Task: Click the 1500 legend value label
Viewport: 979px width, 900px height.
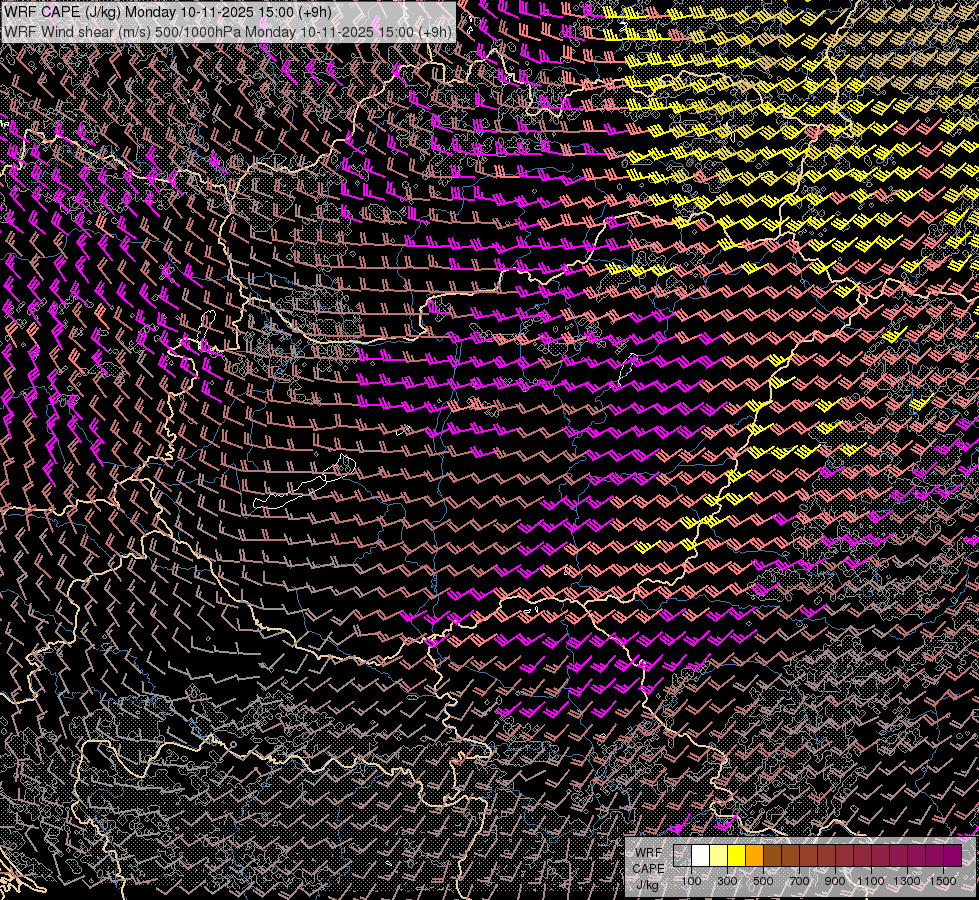Action: [x=943, y=881]
